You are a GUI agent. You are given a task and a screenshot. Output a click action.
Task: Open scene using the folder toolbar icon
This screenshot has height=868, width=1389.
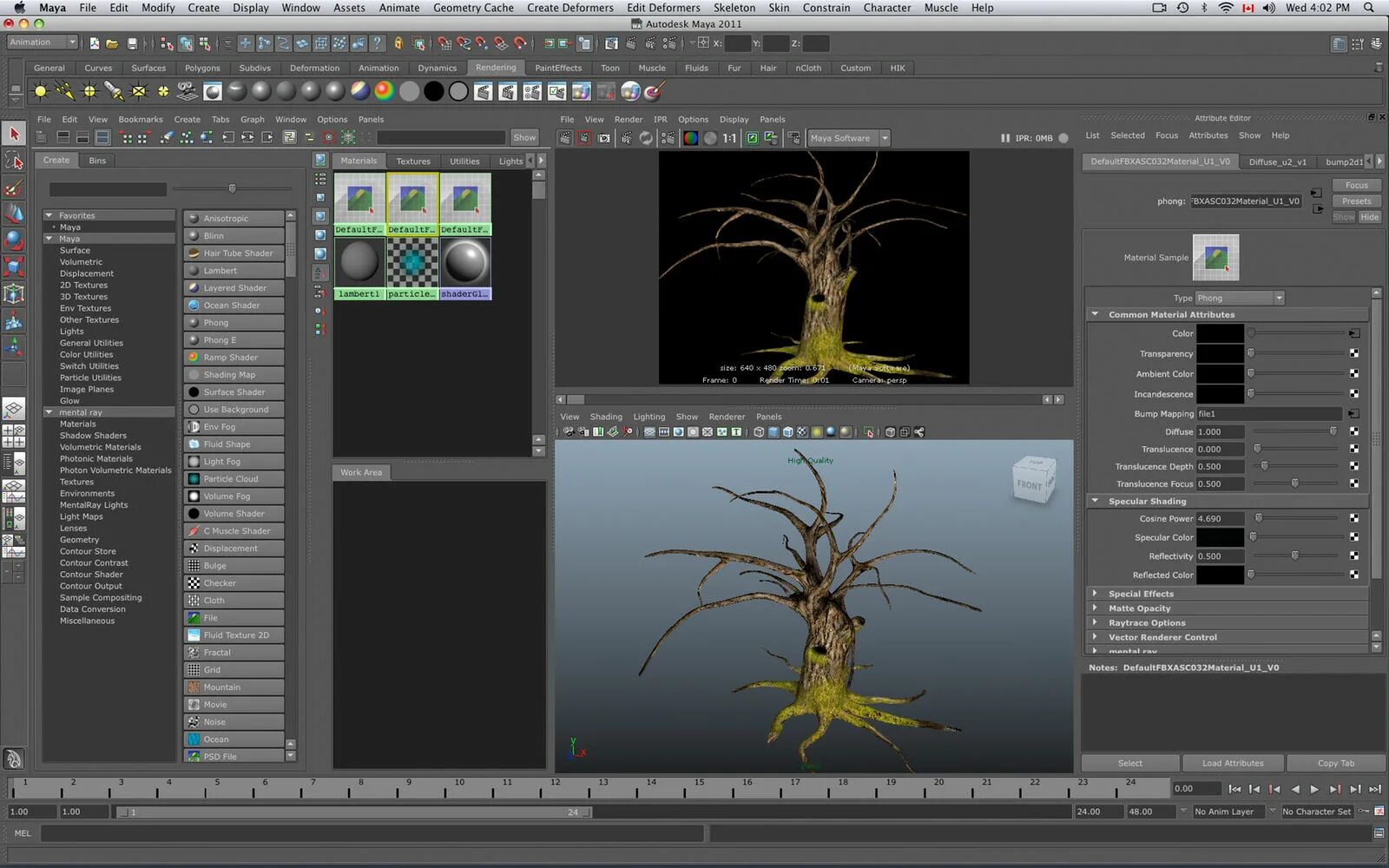tap(112, 43)
